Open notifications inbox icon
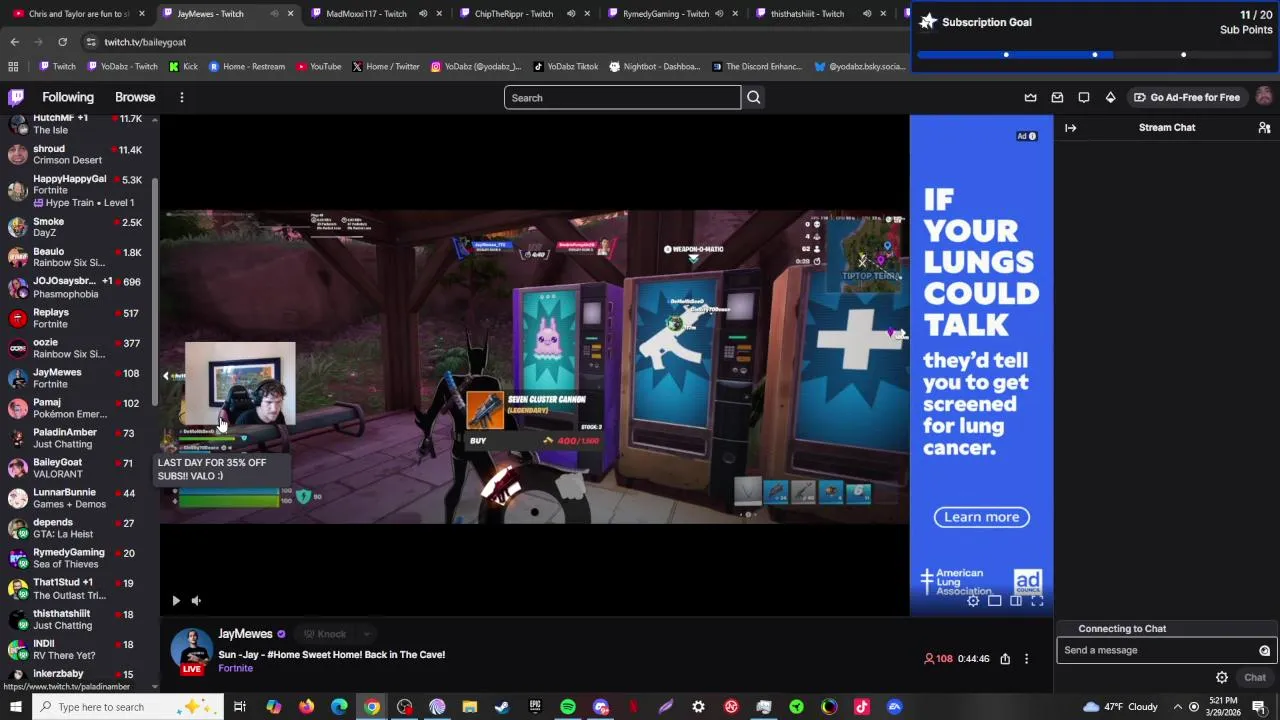The height and width of the screenshot is (720, 1280). pos(1057,97)
